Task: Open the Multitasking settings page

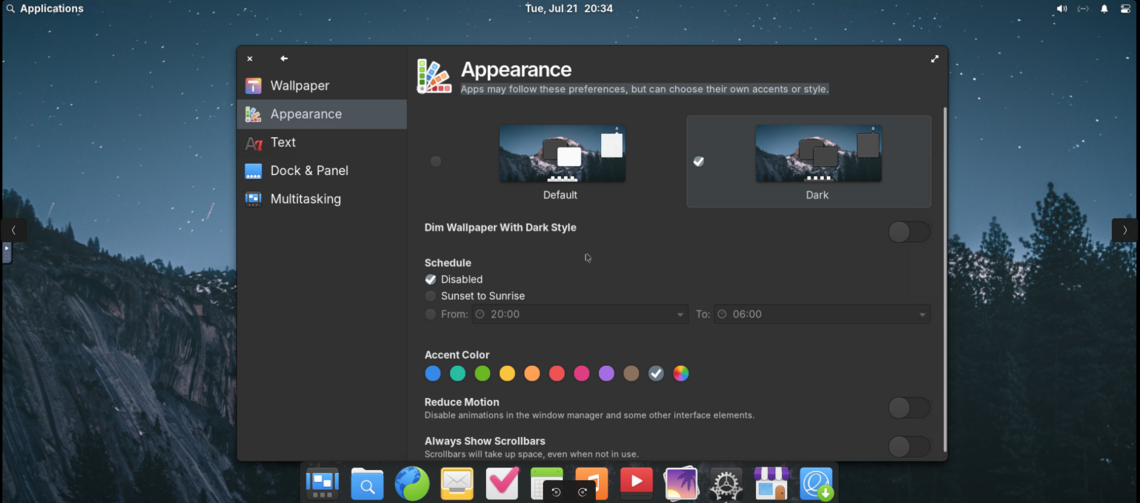Action: click(321, 199)
